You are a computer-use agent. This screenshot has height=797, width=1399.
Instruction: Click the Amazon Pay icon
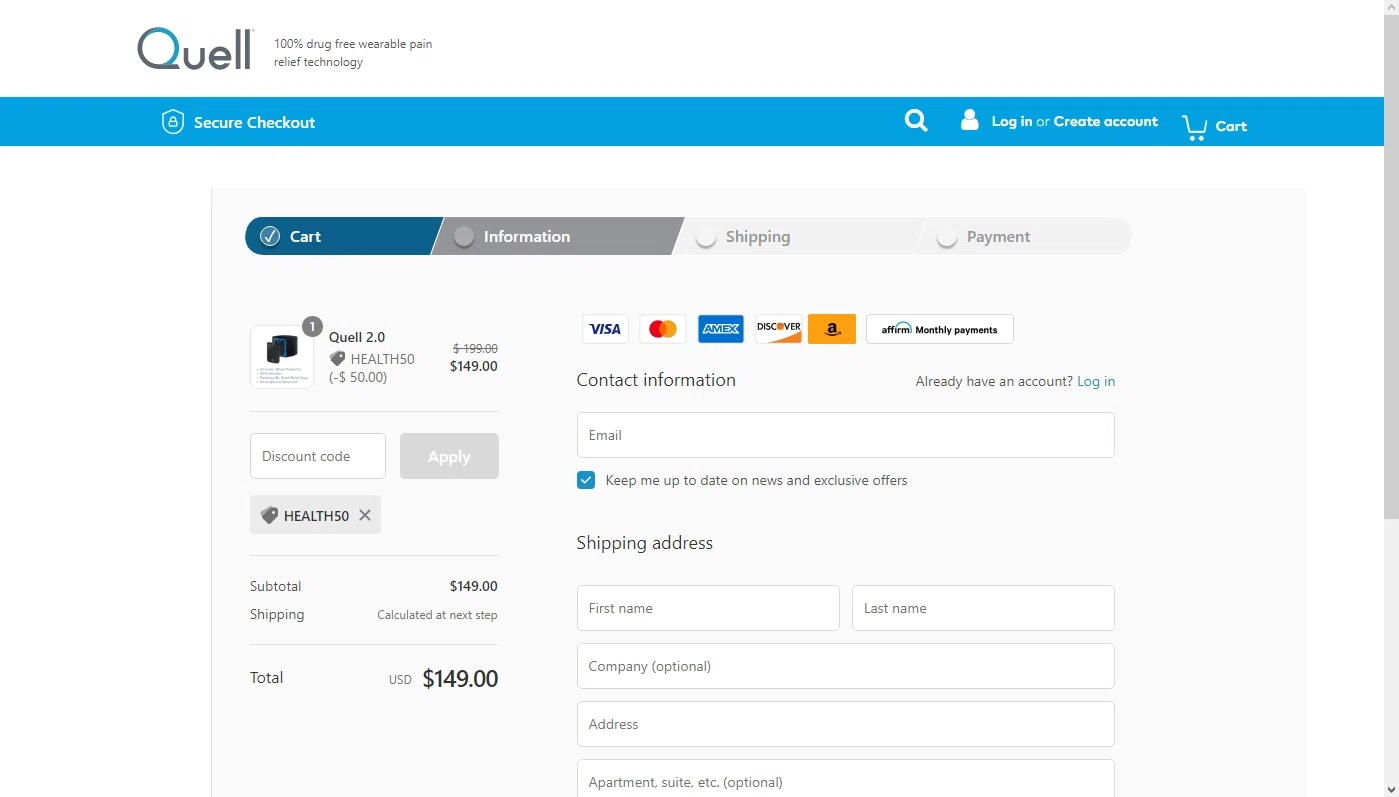pyautogui.click(x=832, y=329)
